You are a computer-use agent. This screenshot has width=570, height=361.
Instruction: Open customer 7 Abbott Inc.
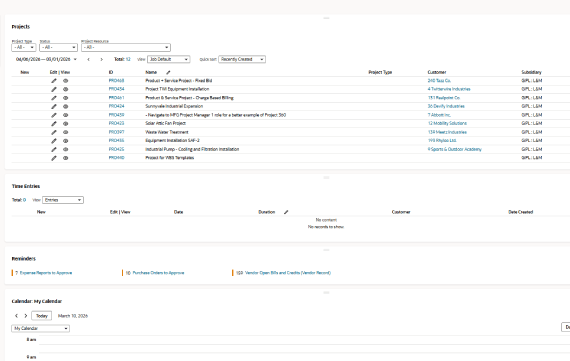point(439,115)
